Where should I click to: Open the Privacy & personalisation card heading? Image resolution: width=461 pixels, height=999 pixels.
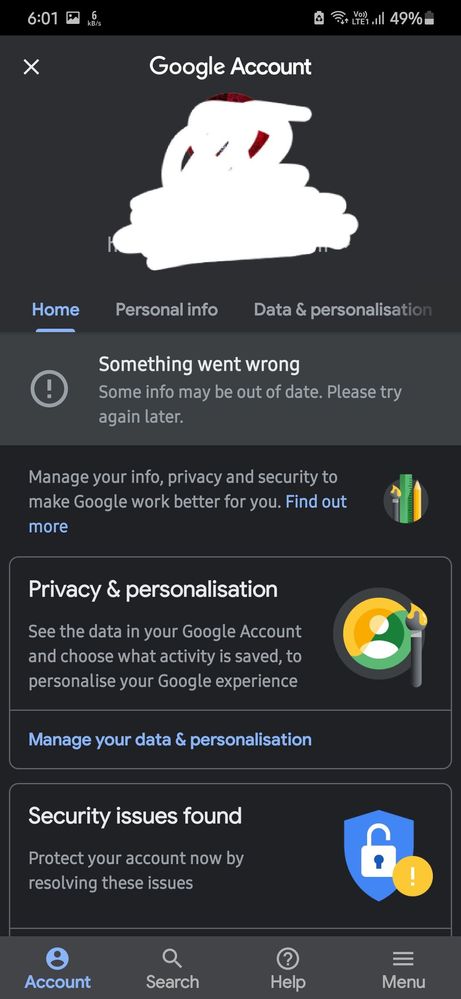153,589
